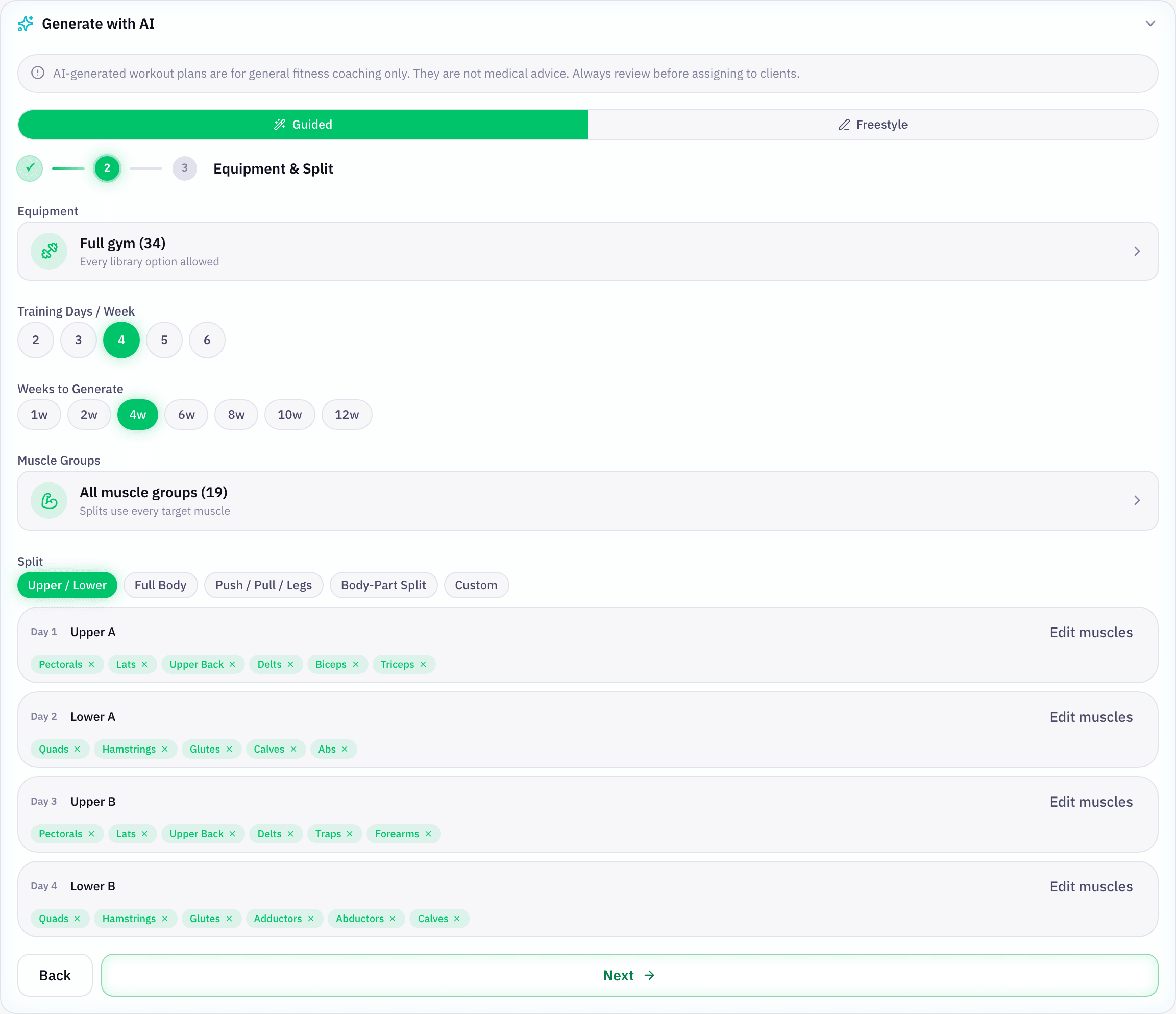
Task: Click the info icon in disclaimer banner
Action: click(37, 73)
